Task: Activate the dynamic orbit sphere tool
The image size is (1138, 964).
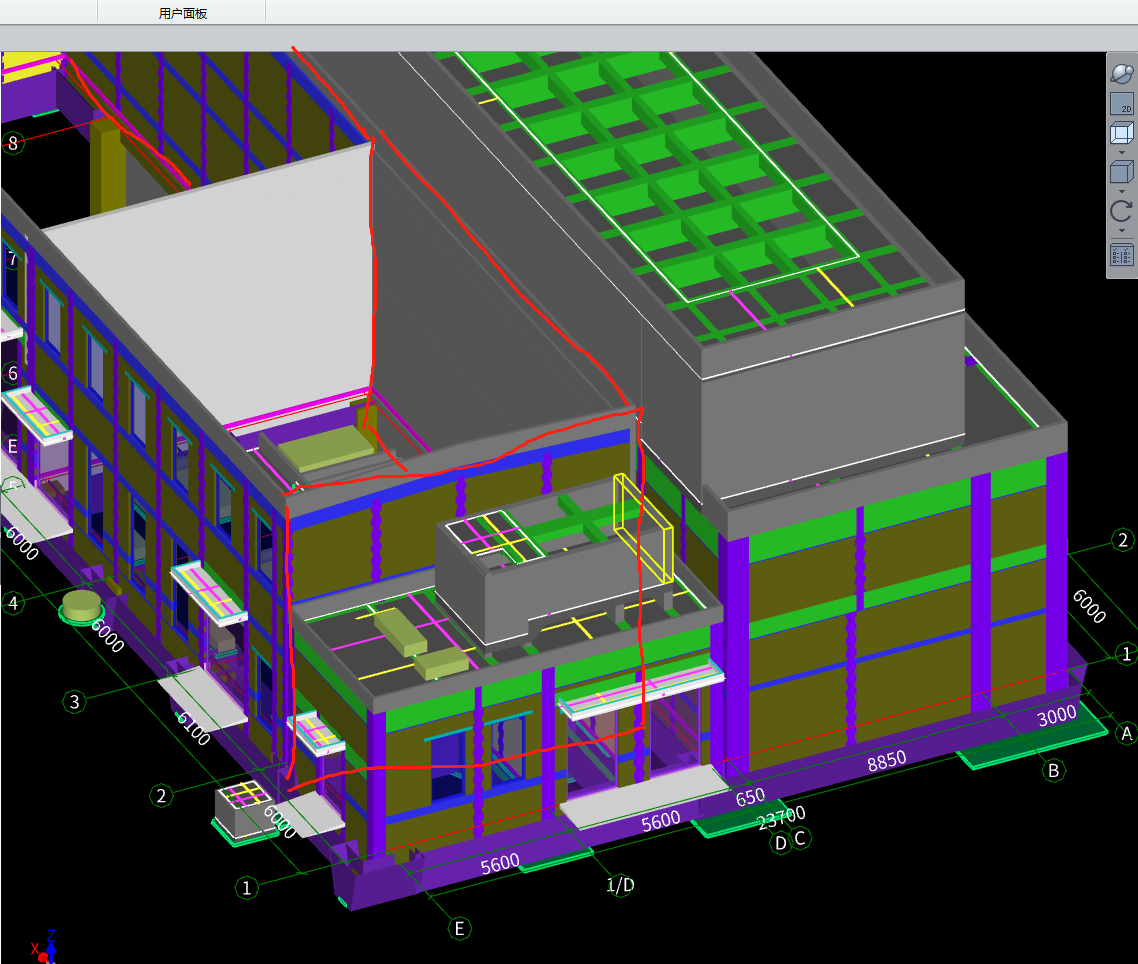Action: (1122, 73)
